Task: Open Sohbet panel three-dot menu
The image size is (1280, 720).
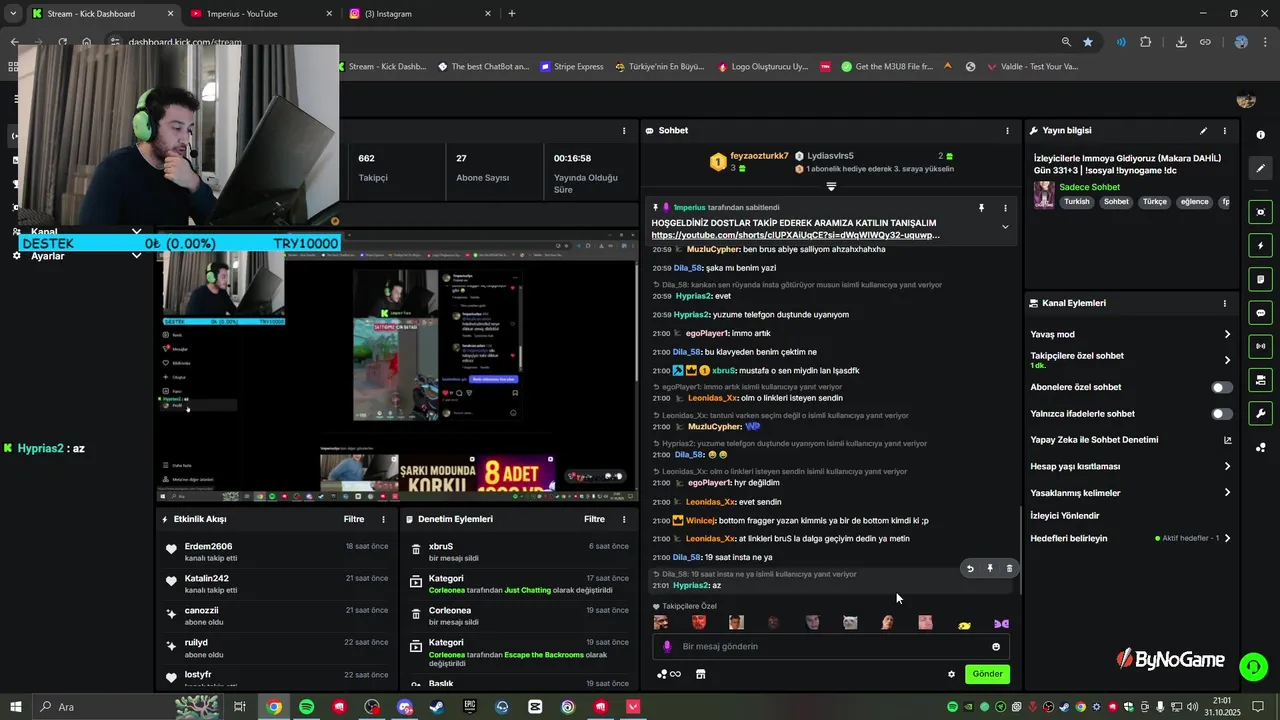Action: point(1007,131)
